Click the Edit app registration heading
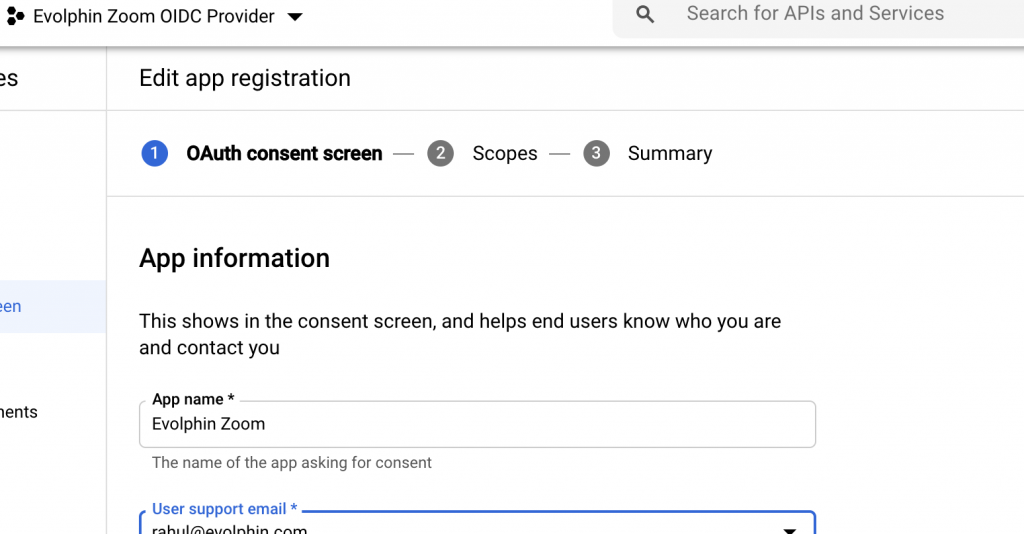Screen dimensions: 1024x534 (x=245, y=78)
